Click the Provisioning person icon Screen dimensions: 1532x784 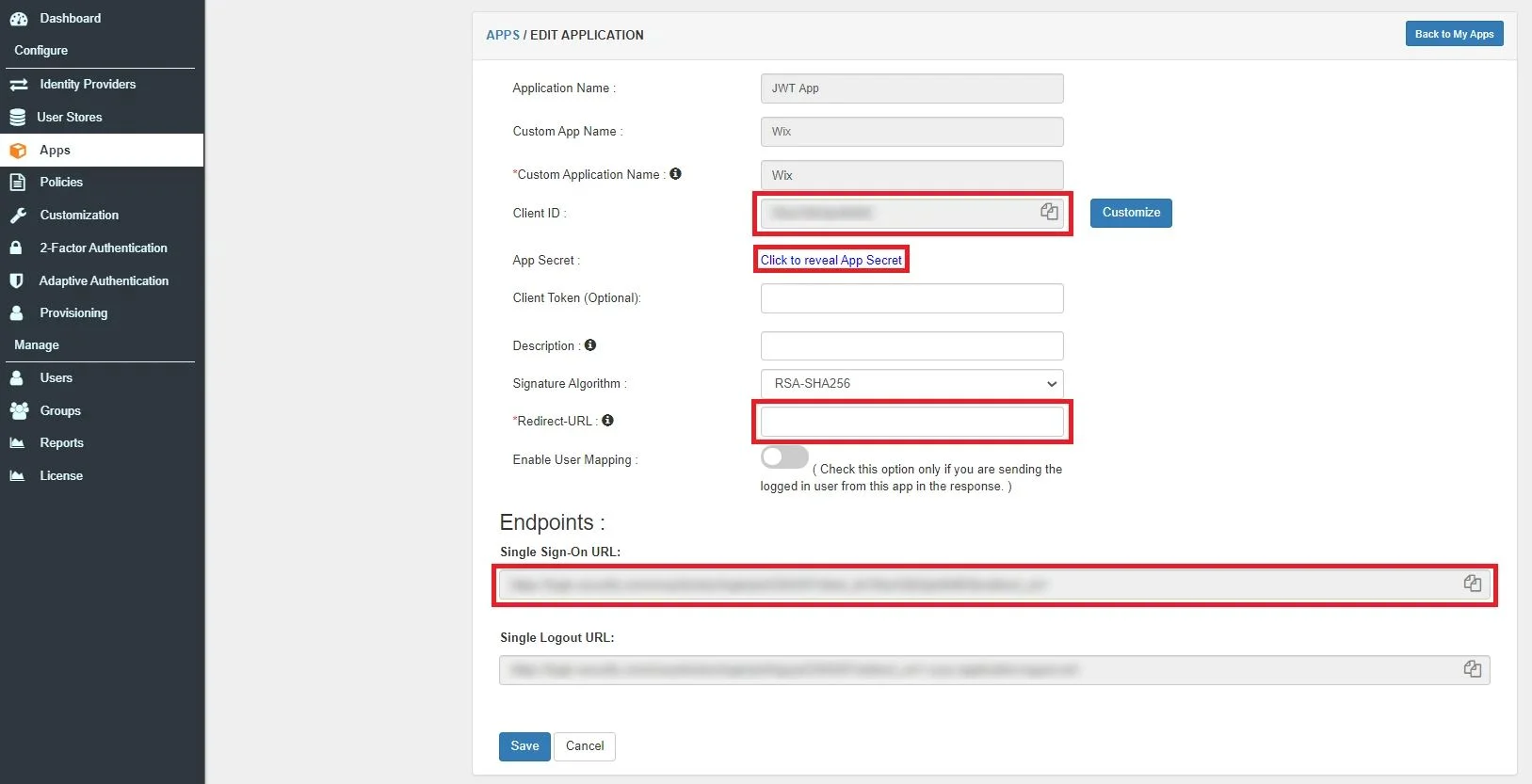click(16, 312)
